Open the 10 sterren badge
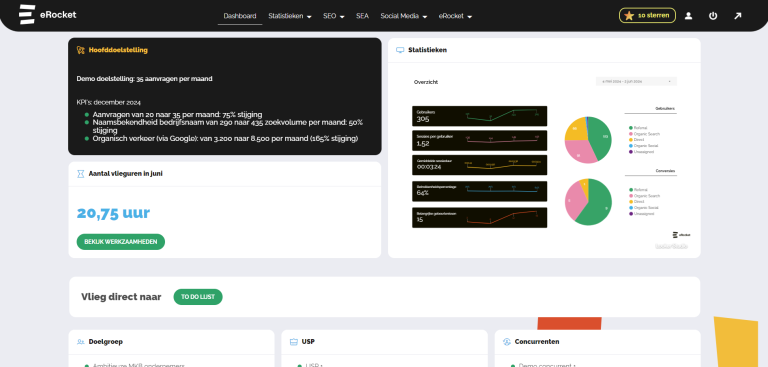Image resolution: width=768 pixels, height=367 pixels. (647, 16)
